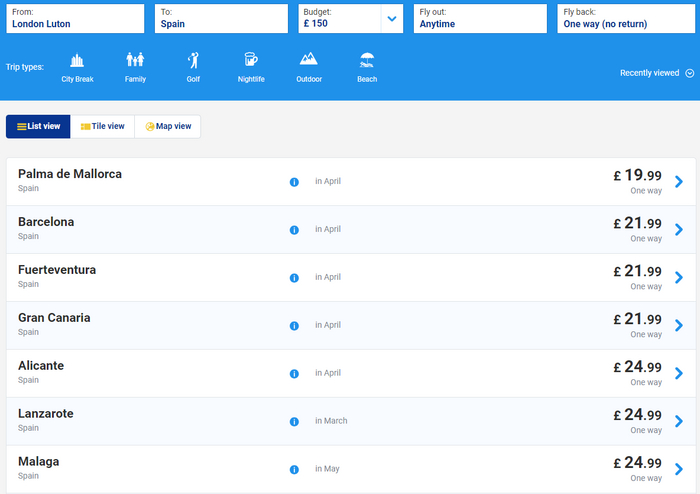Click the From London Luton field
The height and width of the screenshot is (494, 700).
75,19
